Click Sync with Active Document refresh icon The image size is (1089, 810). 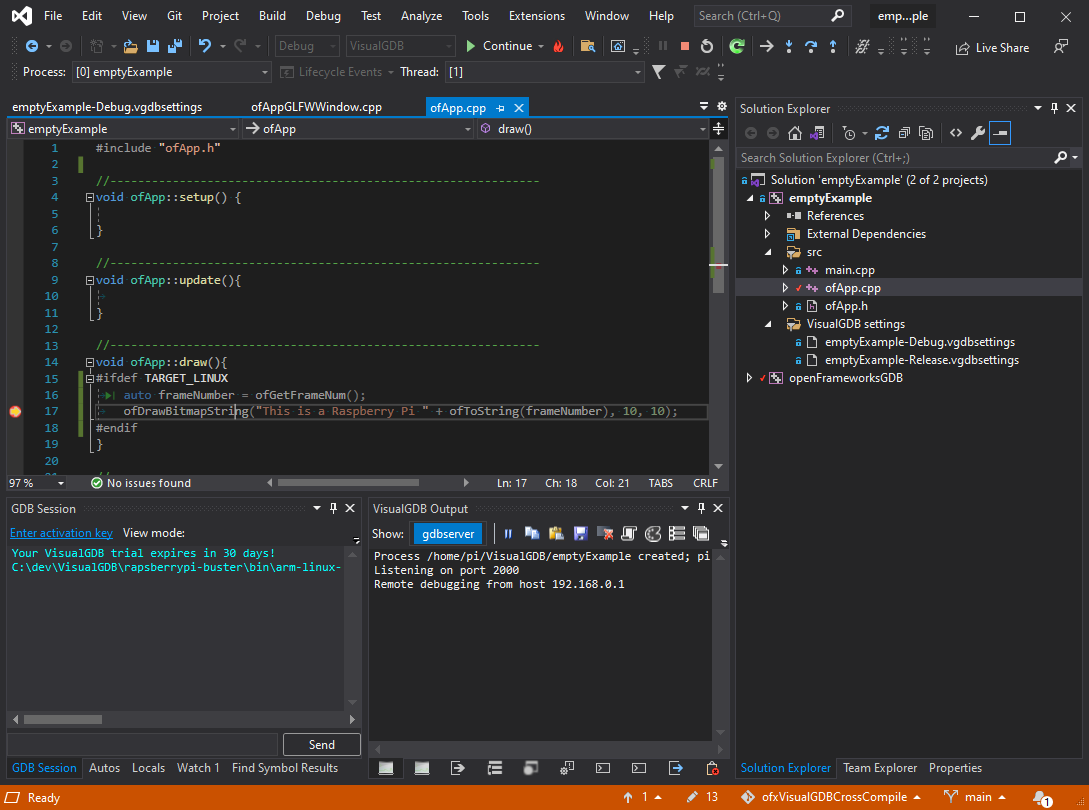tap(882, 133)
